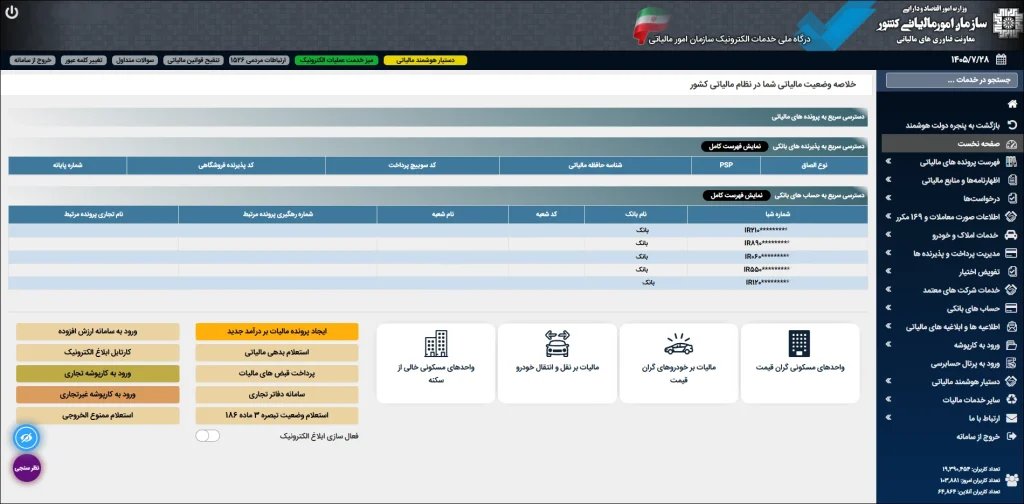Click the mail icon of ارتباط با ما
Image resolution: width=1024 pixels, height=504 pixels.
[x=1012, y=418]
